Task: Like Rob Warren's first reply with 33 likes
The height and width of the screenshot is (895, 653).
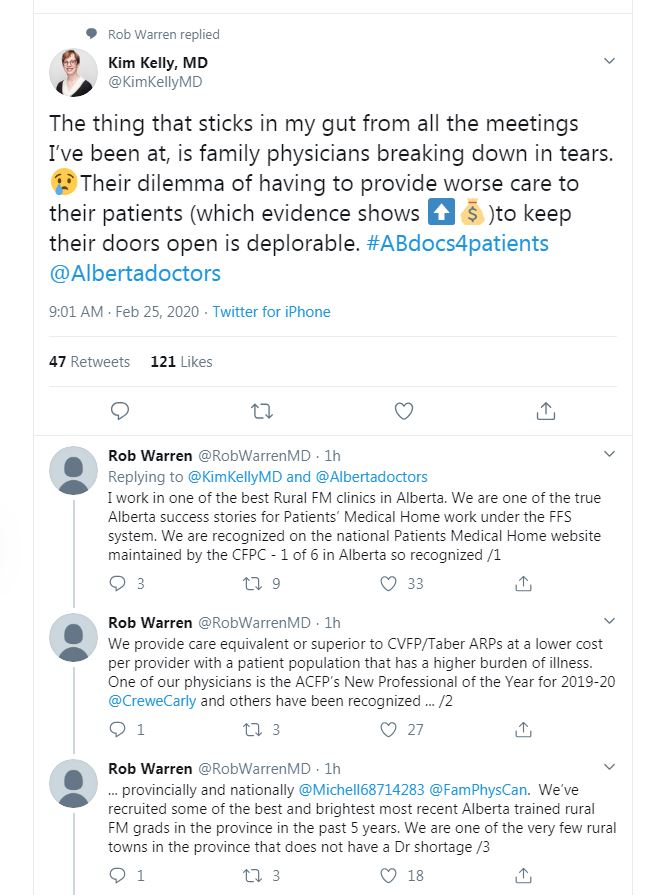Action: [391, 583]
